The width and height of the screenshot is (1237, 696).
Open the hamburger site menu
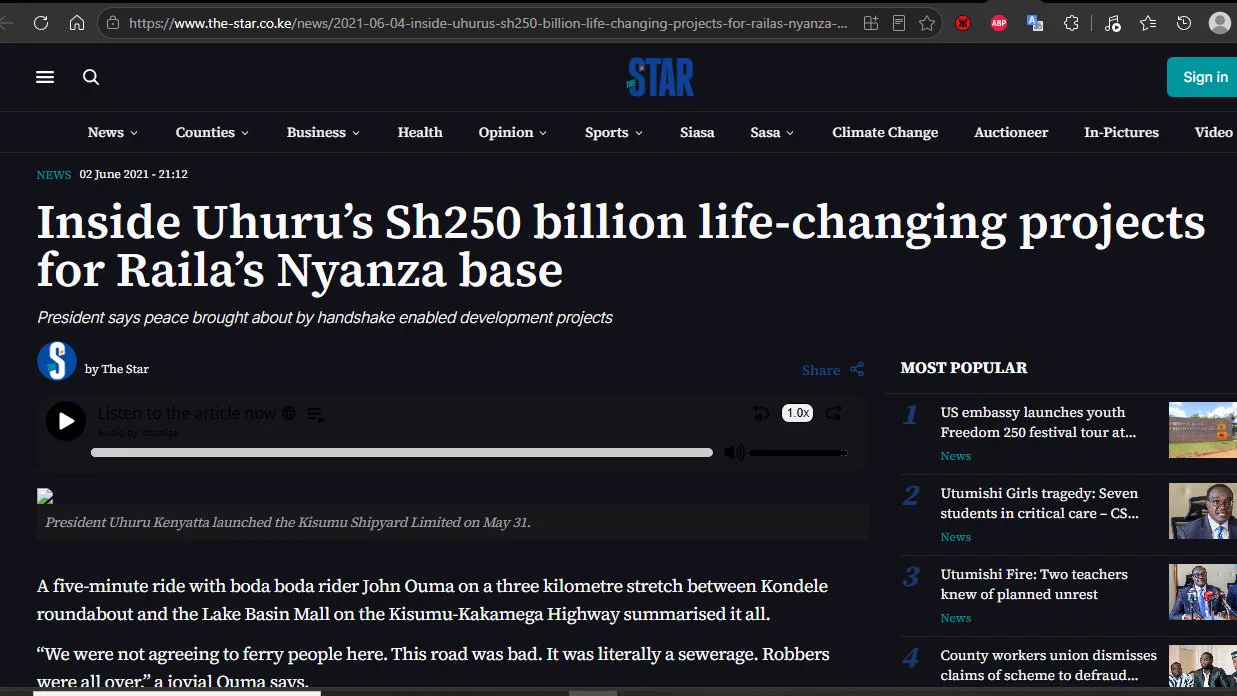pyautogui.click(x=45, y=77)
